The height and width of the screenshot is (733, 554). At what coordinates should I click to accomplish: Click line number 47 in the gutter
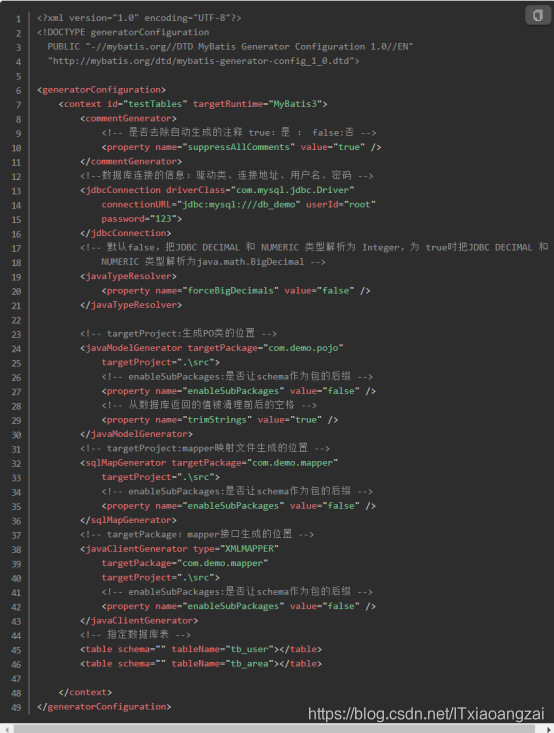[16, 679]
